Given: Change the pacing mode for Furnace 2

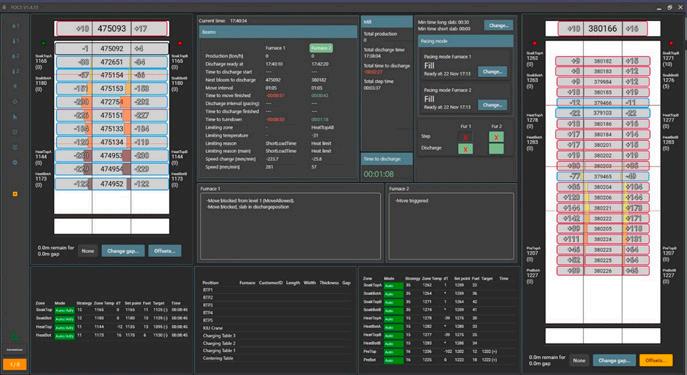Looking at the screenshot, I should tap(492, 105).
